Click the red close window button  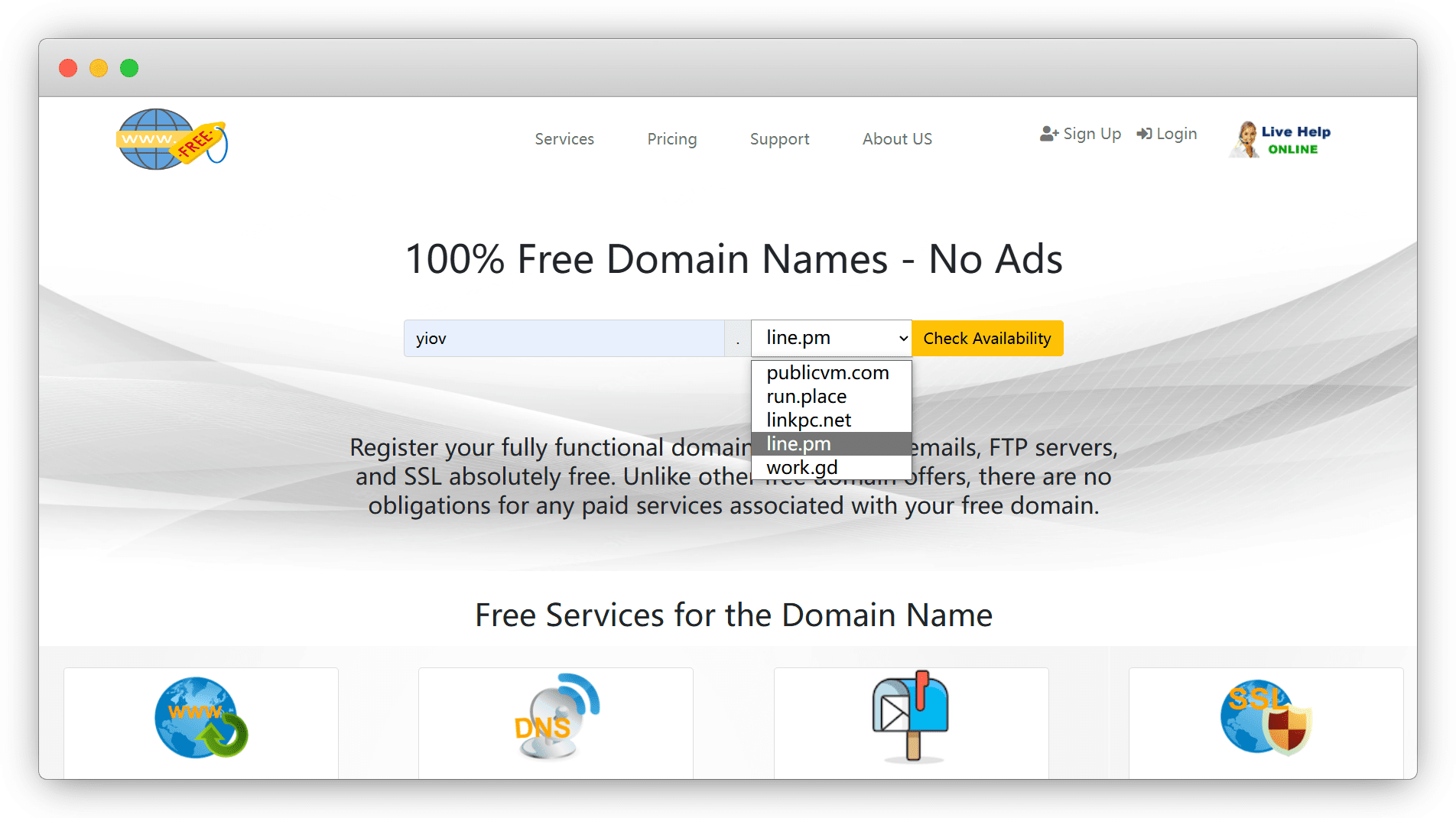pyautogui.click(x=68, y=68)
